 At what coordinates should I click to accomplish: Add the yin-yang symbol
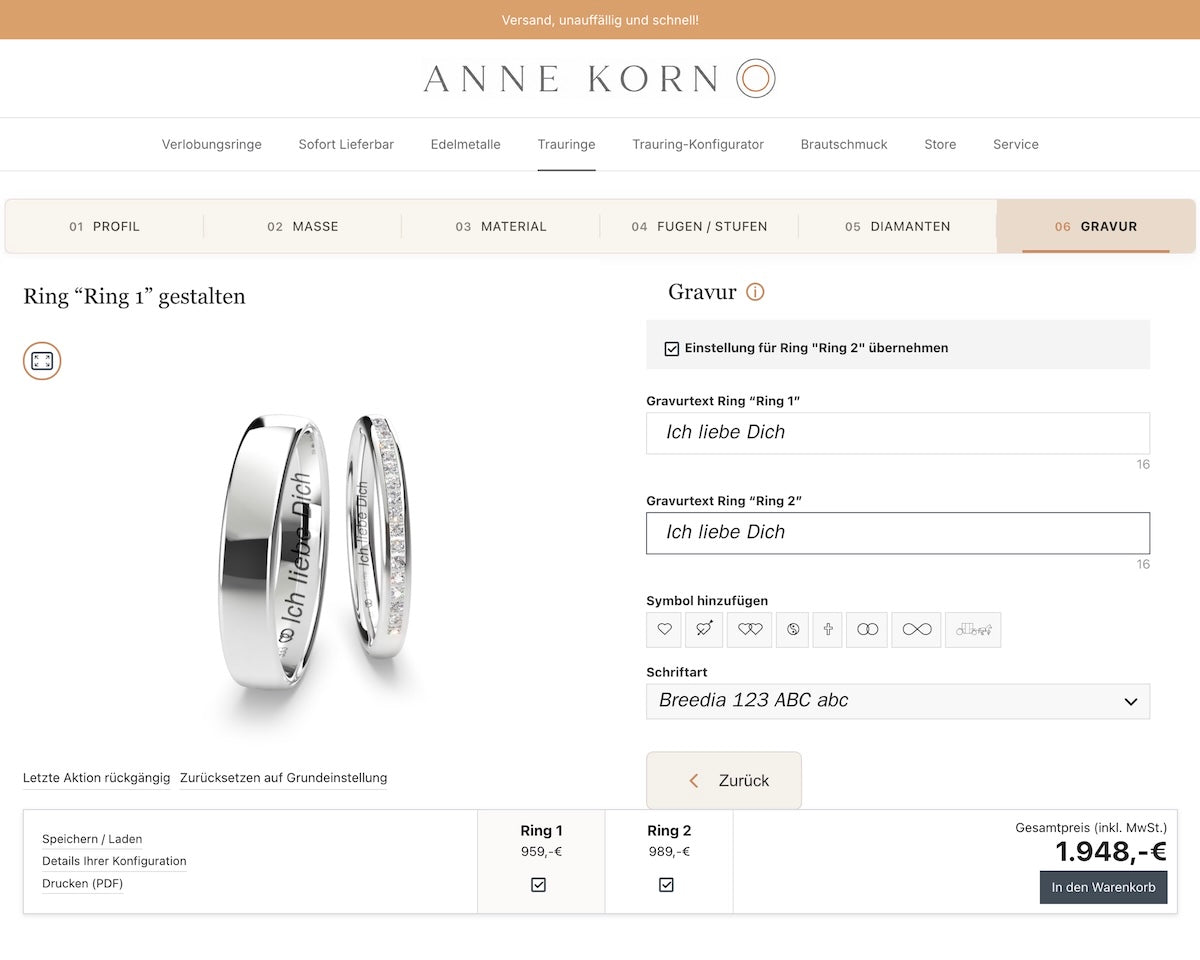pyautogui.click(x=792, y=629)
